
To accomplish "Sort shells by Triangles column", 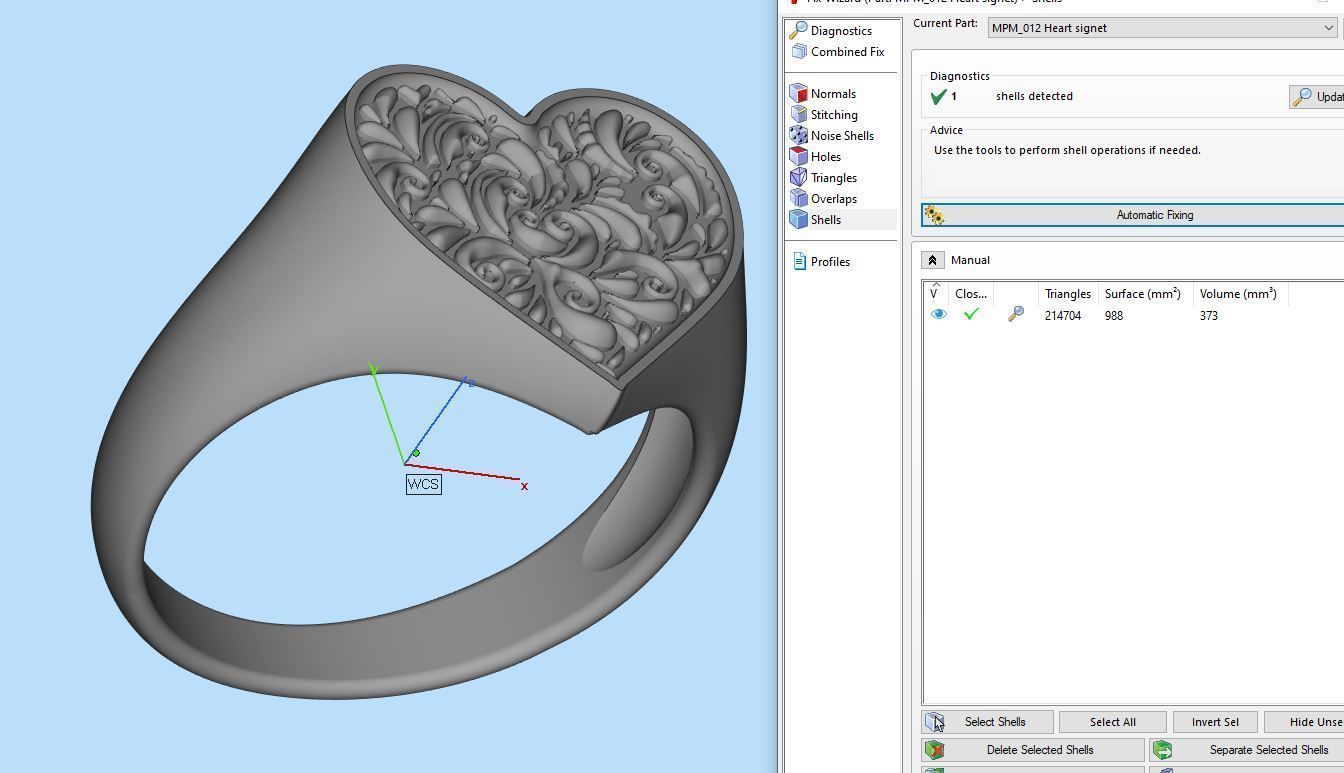I will pyautogui.click(x=1068, y=294).
